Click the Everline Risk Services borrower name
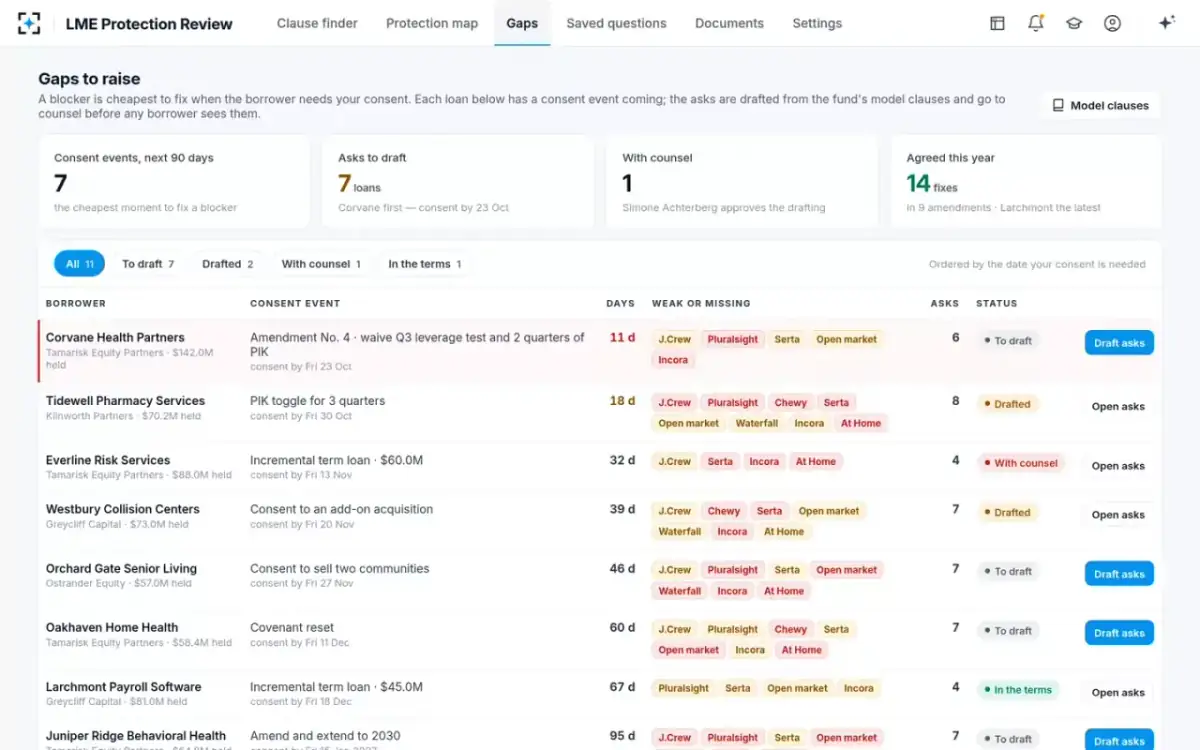Screen dimensions: 1200x750 108,460
